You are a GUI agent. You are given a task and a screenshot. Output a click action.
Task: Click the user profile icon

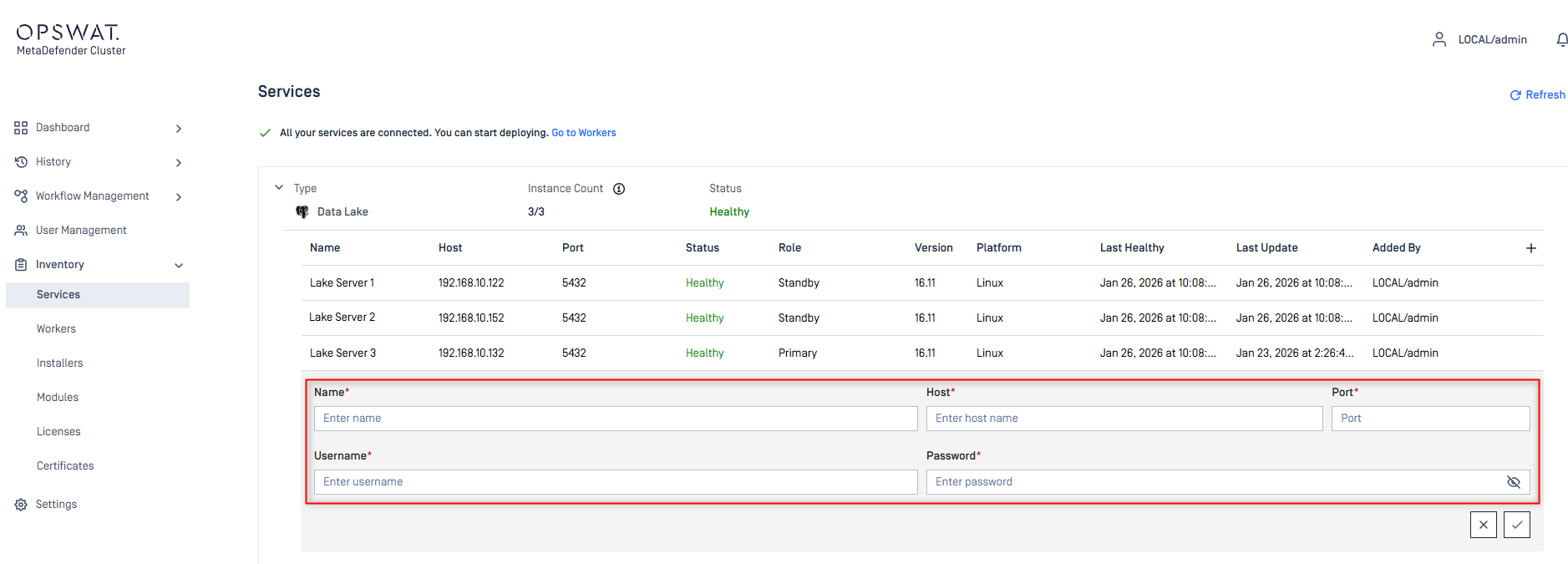point(1439,39)
